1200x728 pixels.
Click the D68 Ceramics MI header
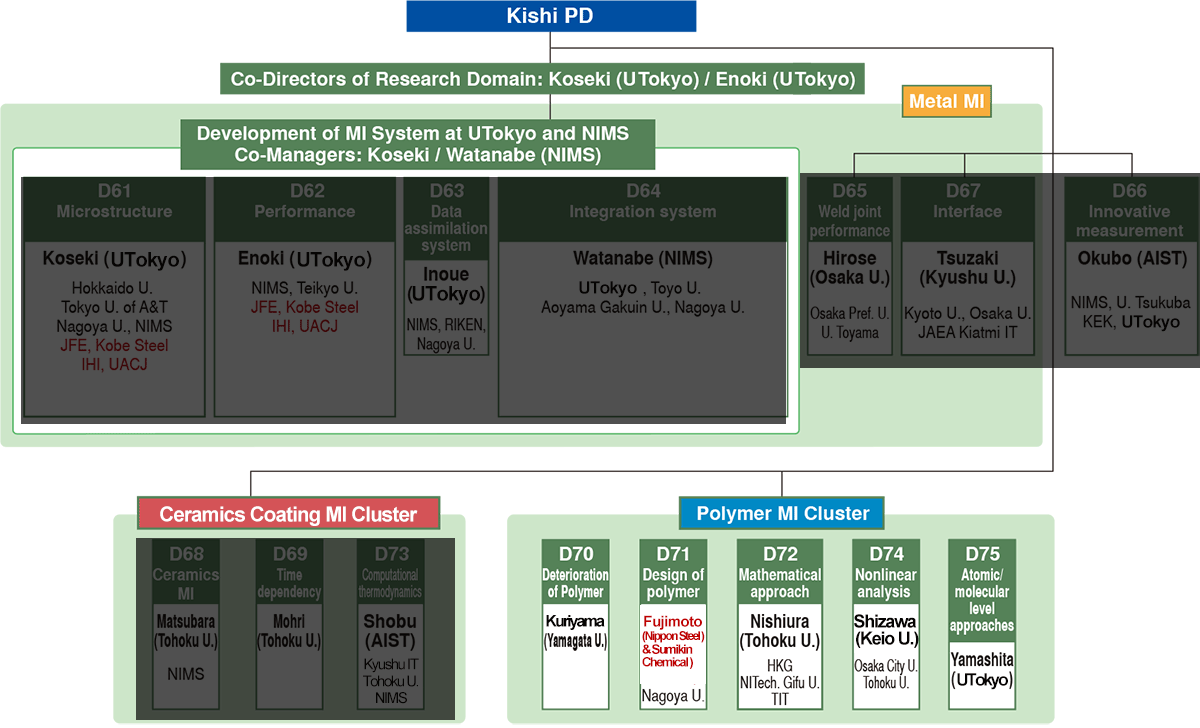[186, 573]
